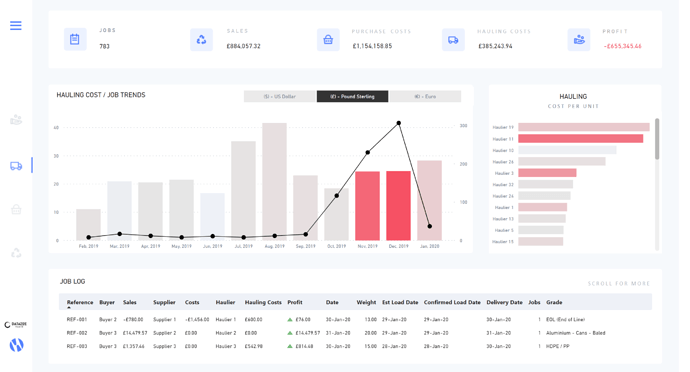Sort job log by Hauling Costs column
This screenshot has width=690, height=372.
[263, 302]
